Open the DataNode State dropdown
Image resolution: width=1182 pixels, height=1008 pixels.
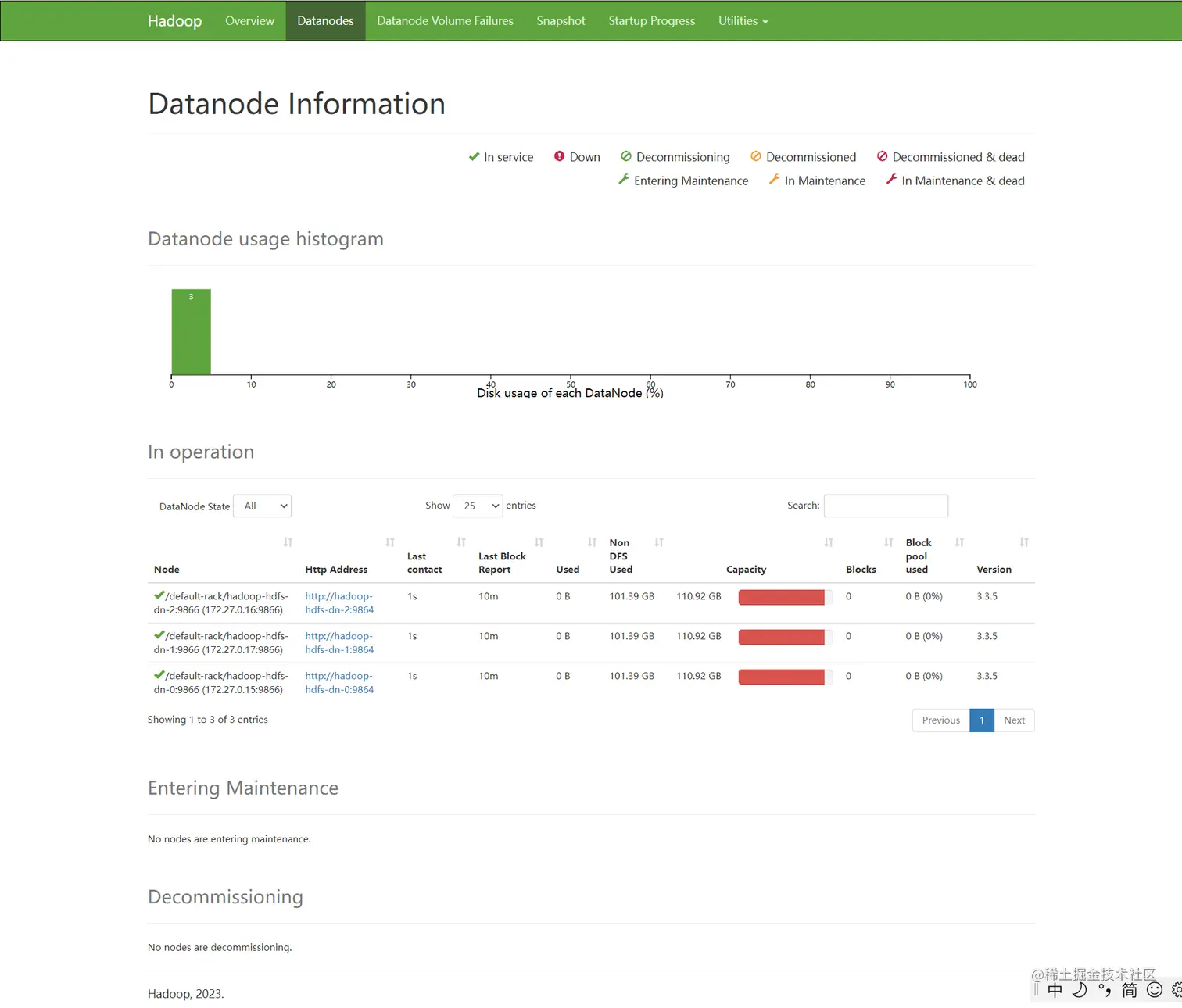click(x=263, y=506)
